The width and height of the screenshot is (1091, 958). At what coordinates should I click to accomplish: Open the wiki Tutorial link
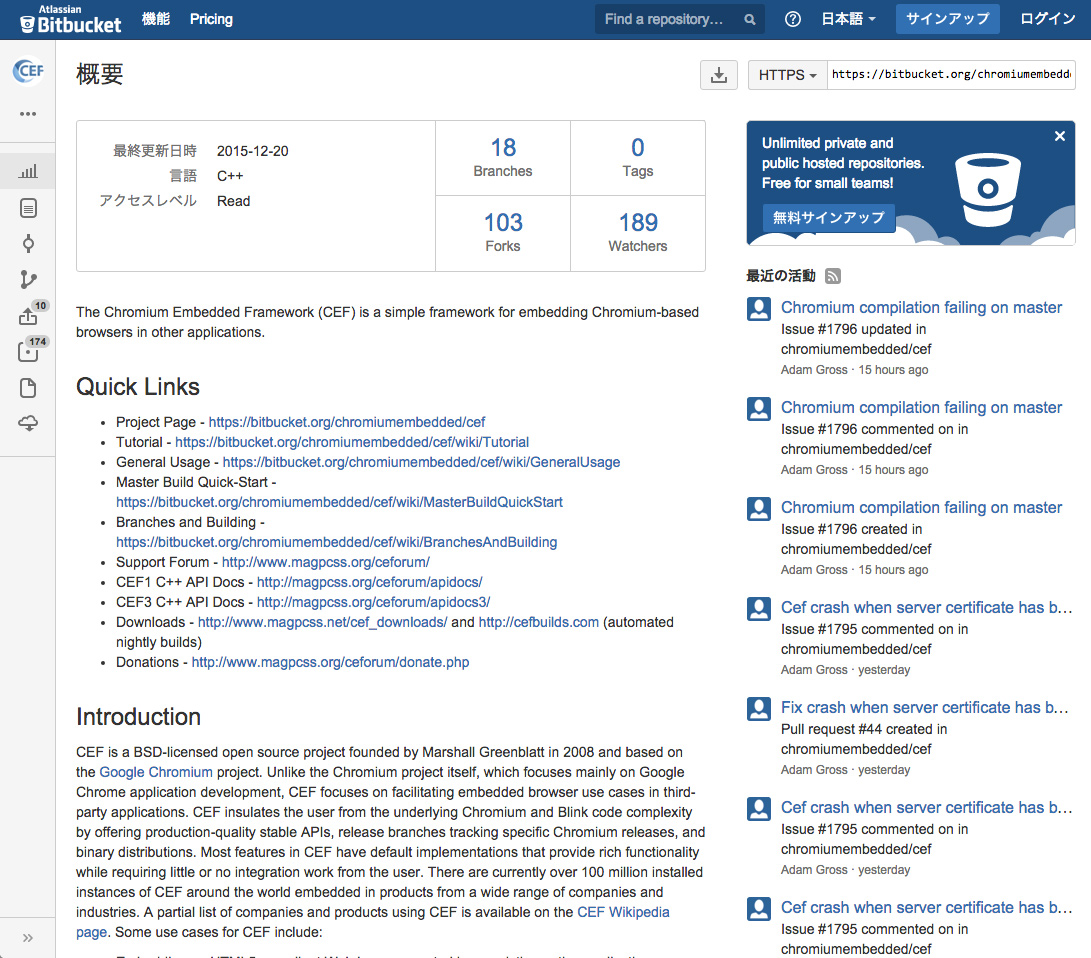tap(352, 442)
